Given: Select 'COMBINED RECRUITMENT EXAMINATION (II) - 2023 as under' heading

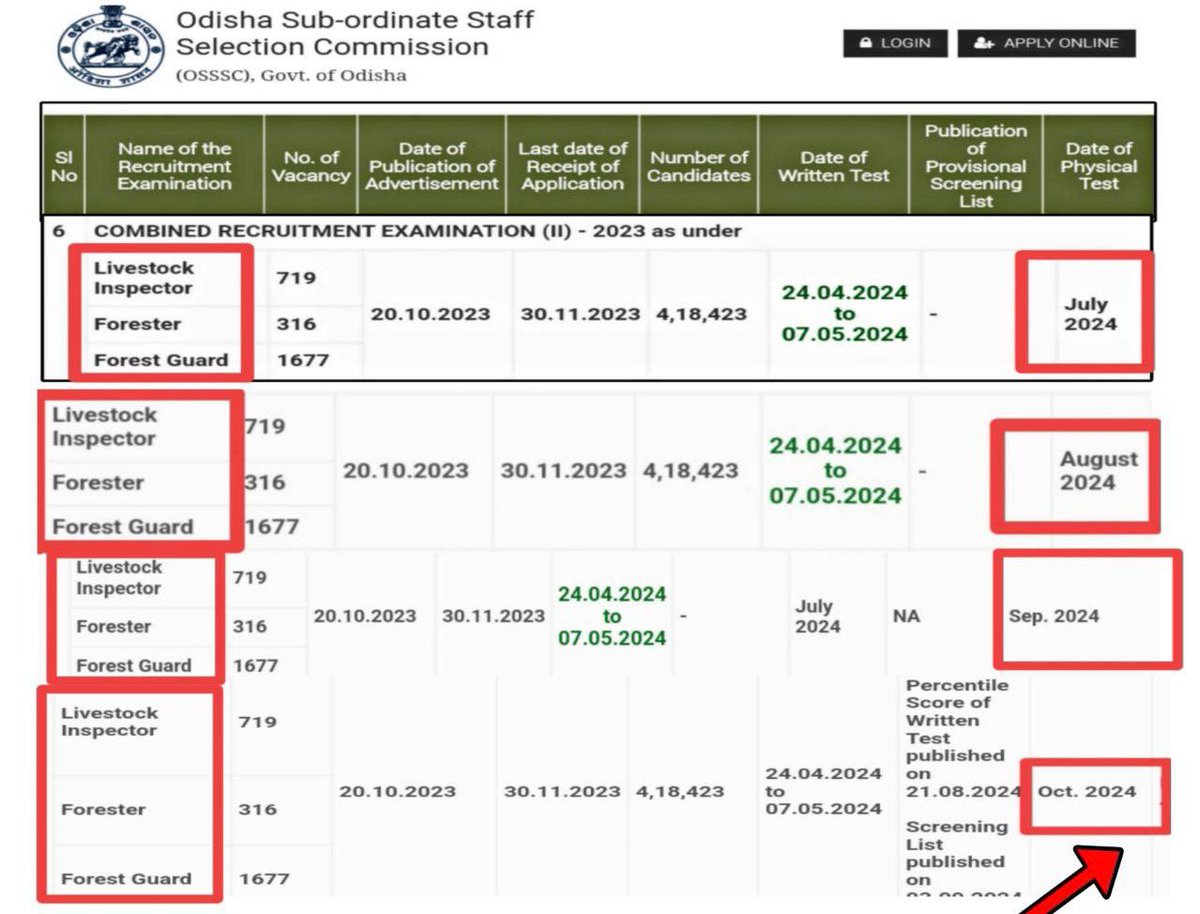Looking at the screenshot, I should (x=417, y=231).
